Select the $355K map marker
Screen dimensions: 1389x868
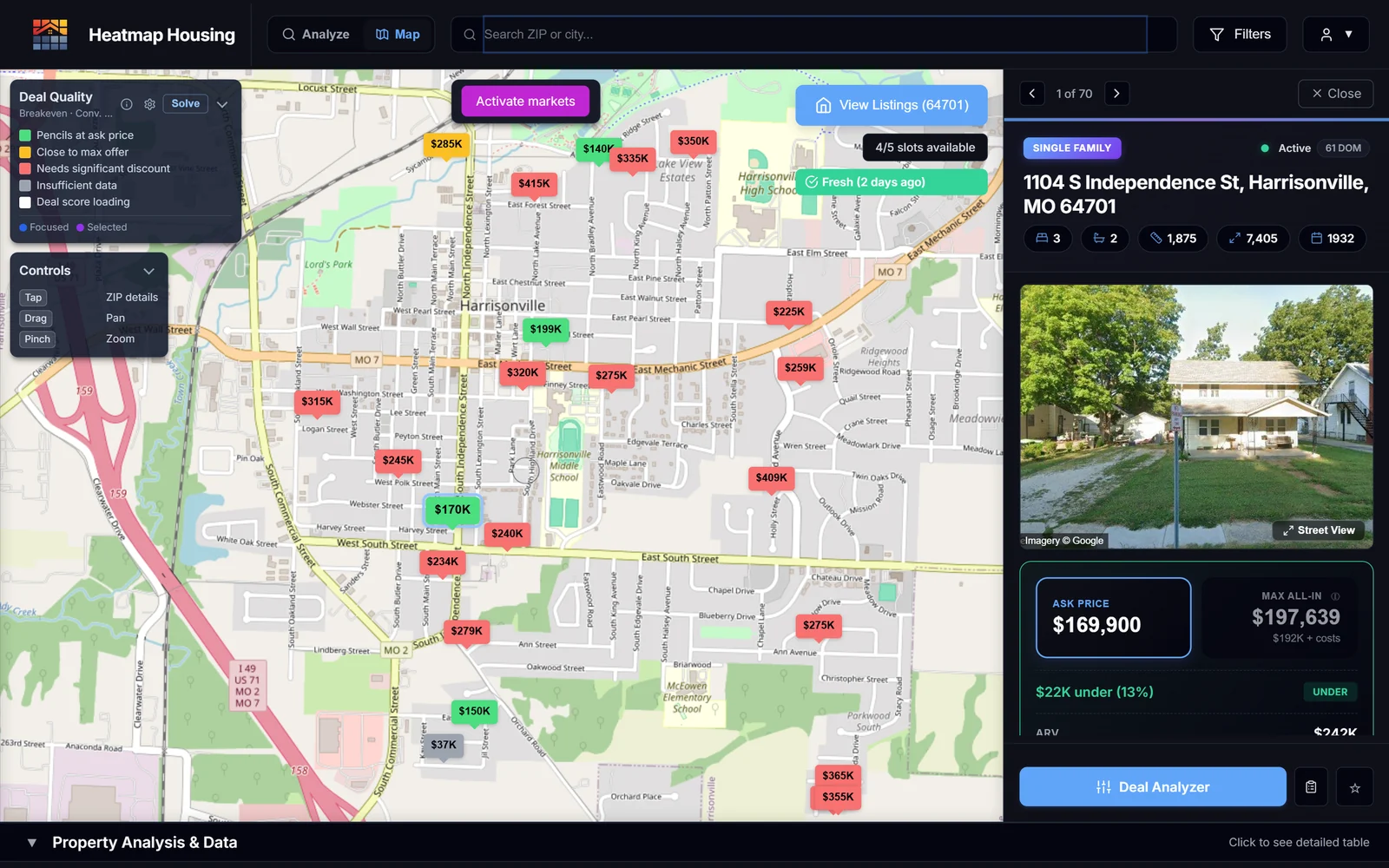pyautogui.click(x=838, y=798)
